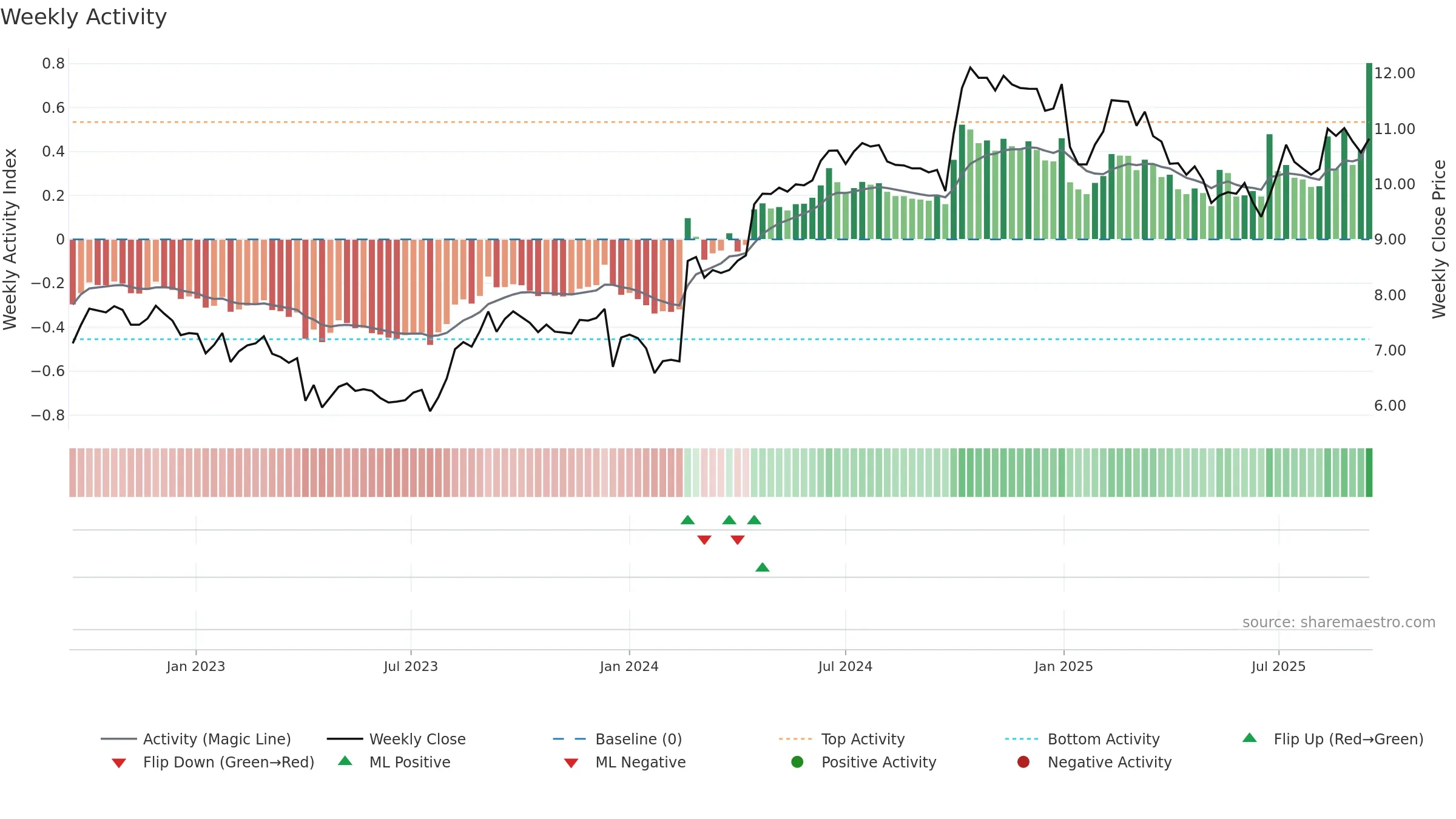Click the Jan 2024 x-axis label
Screen dimensions: 1456x819
pyautogui.click(x=629, y=666)
